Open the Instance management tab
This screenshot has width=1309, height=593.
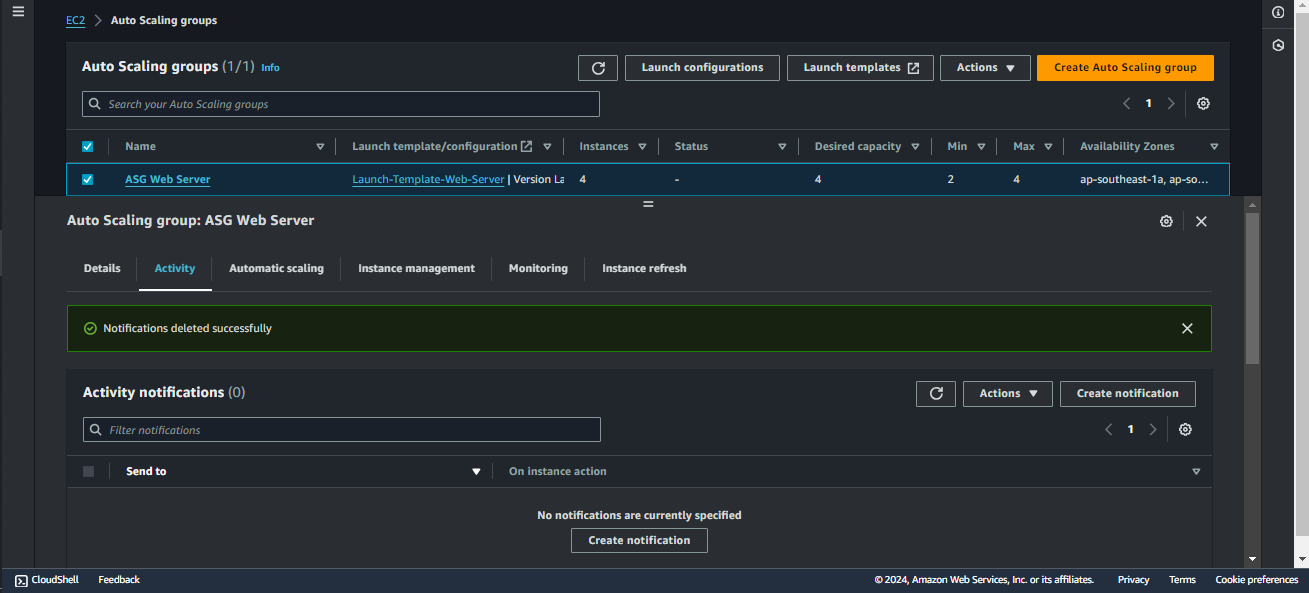416,269
